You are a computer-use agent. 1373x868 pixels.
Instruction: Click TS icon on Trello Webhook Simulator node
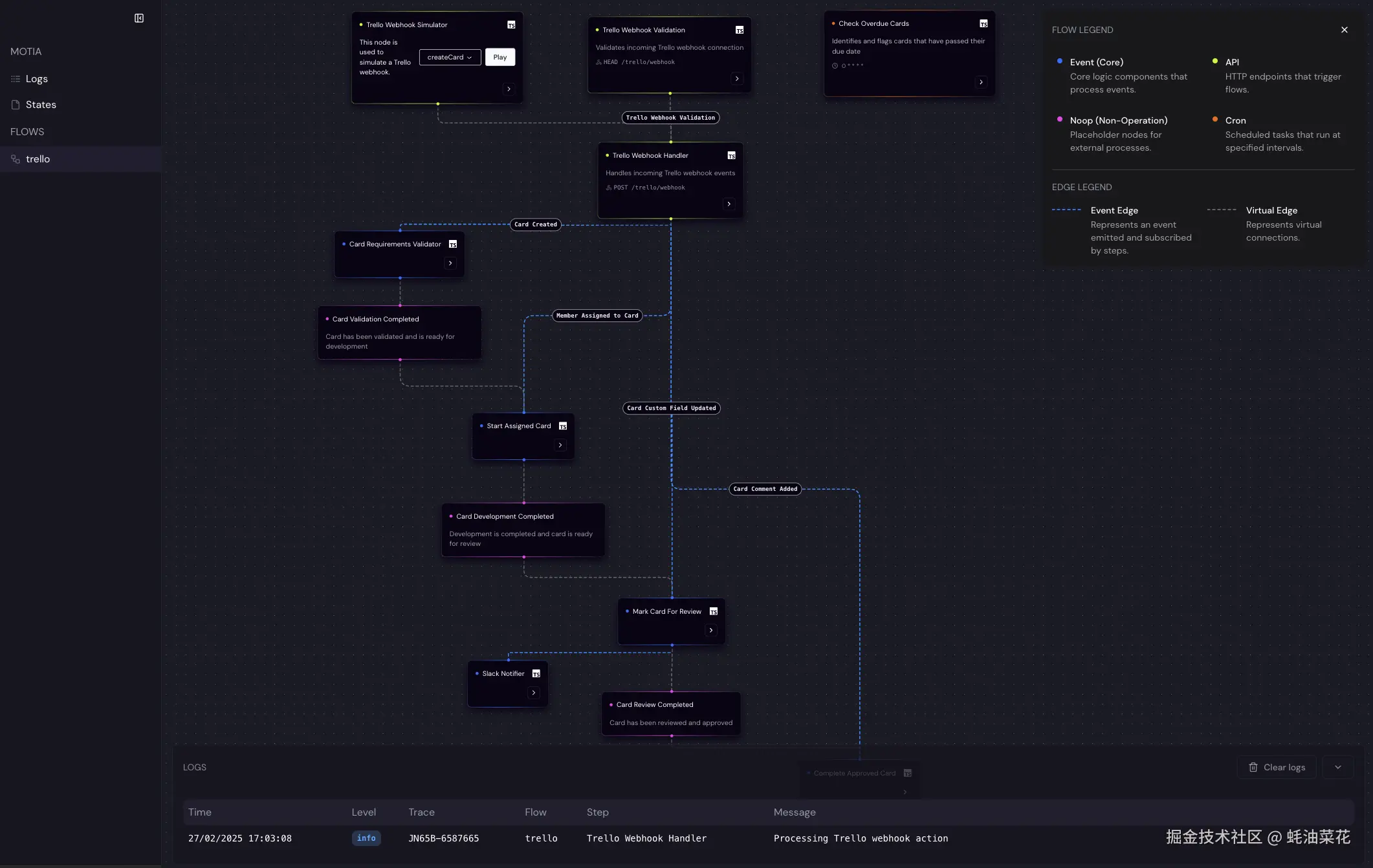(x=511, y=25)
